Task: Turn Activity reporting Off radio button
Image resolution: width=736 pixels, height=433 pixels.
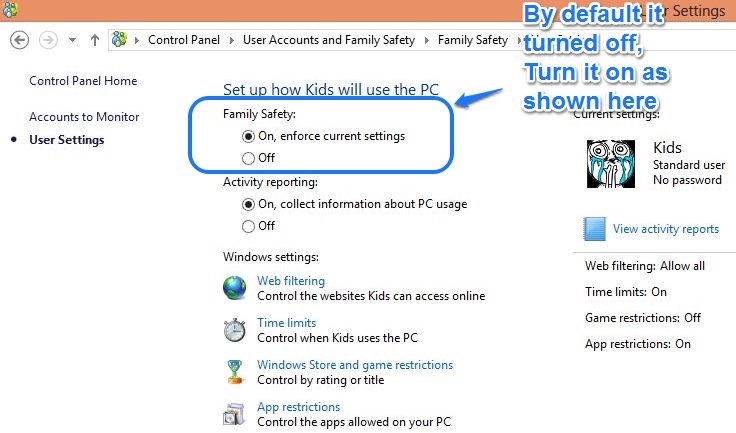Action: (248, 226)
